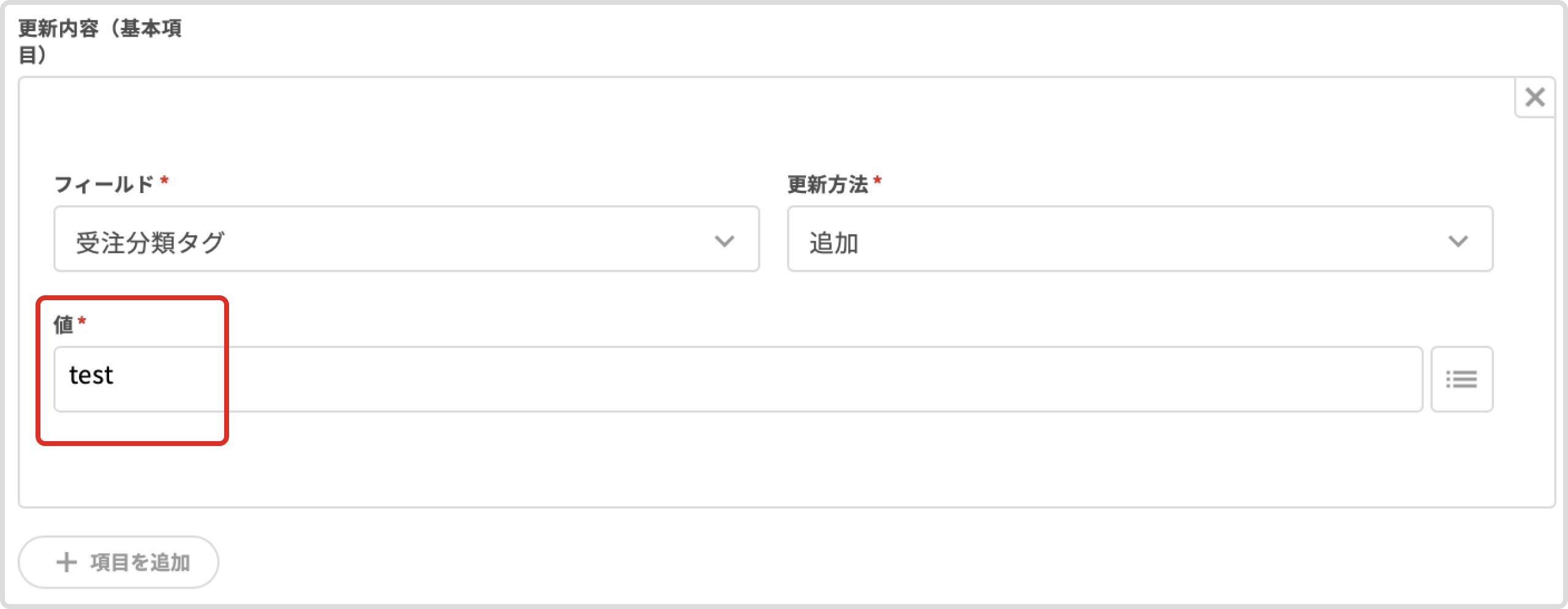Click the 値 label
The width and height of the screenshot is (1568, 609).
pyautogui.click(x=63, y=324)
